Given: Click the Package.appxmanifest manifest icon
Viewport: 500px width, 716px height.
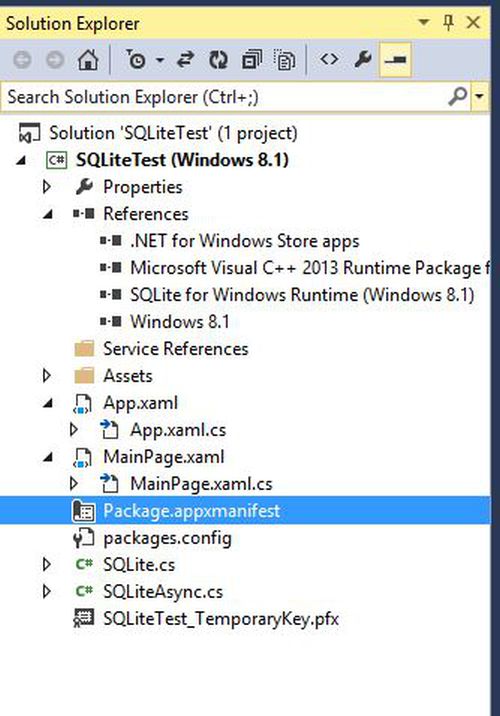Looking at the screenshot, I should pos(84,511).
